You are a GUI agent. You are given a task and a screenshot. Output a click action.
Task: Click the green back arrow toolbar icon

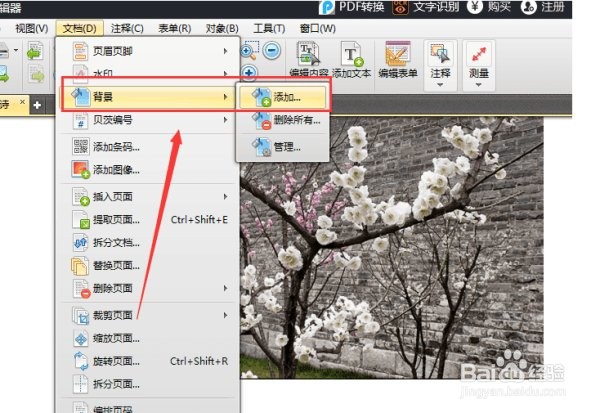click(35, 52)
